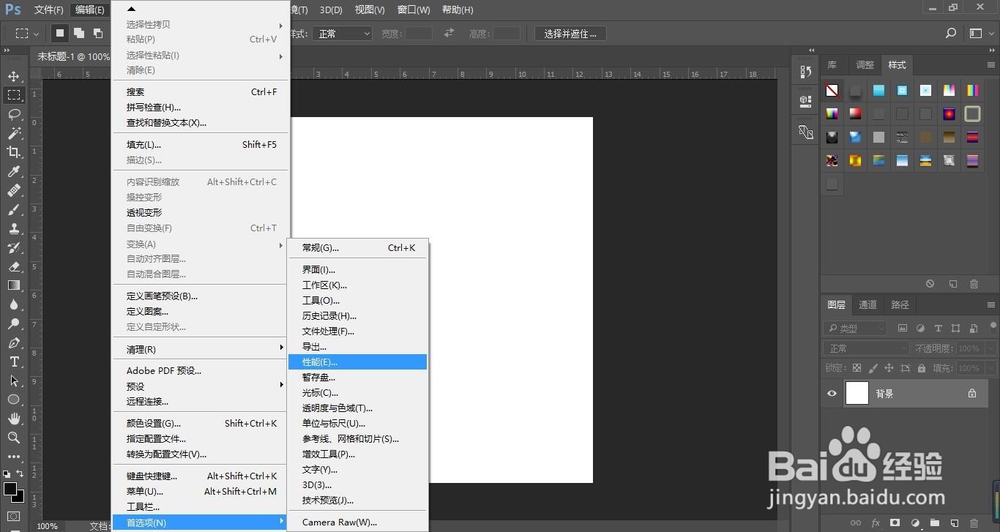The width and height of the screenshot is (1000, 532).
Task: Select the Lasso tool
Action: [x=13, y=114]
